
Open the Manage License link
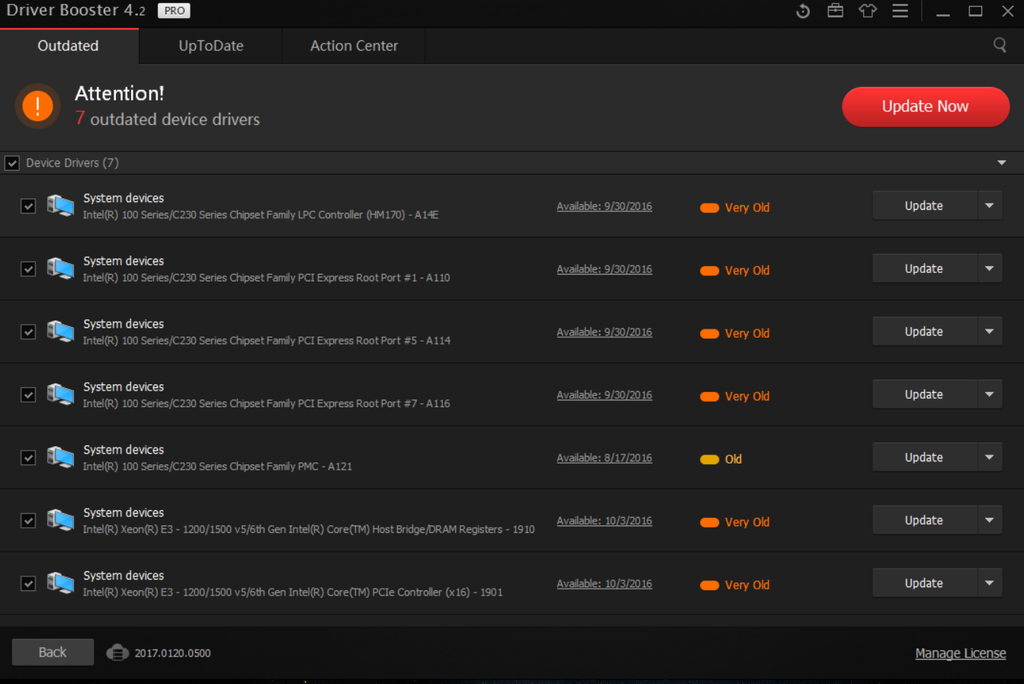click(x=960, y=653)
